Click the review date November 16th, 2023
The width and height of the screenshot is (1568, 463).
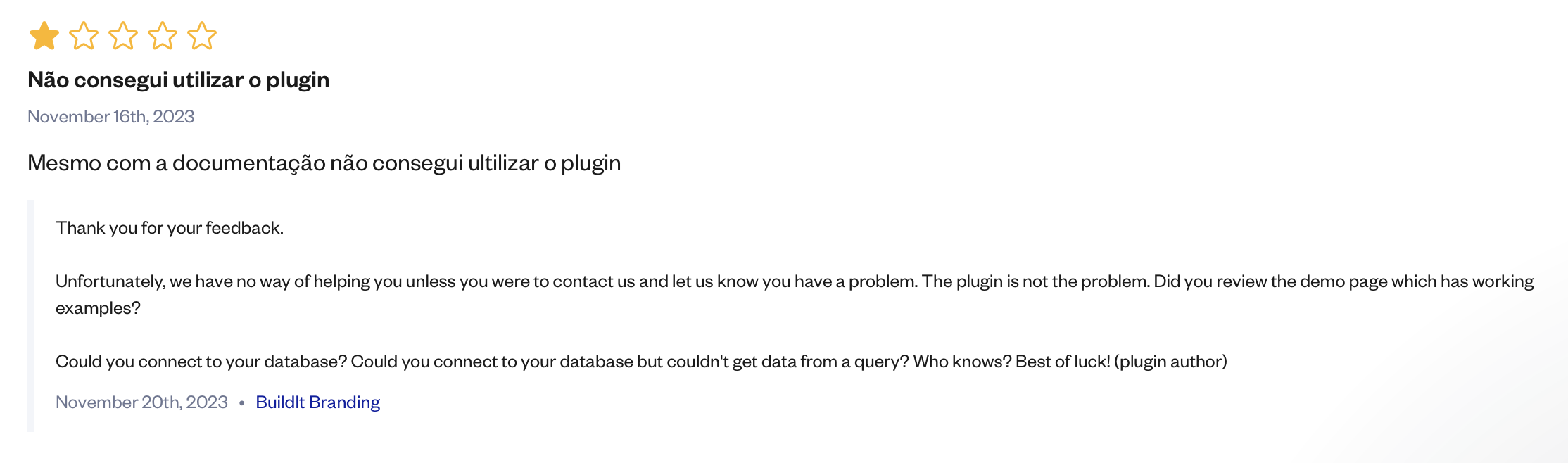click(111, 117)
